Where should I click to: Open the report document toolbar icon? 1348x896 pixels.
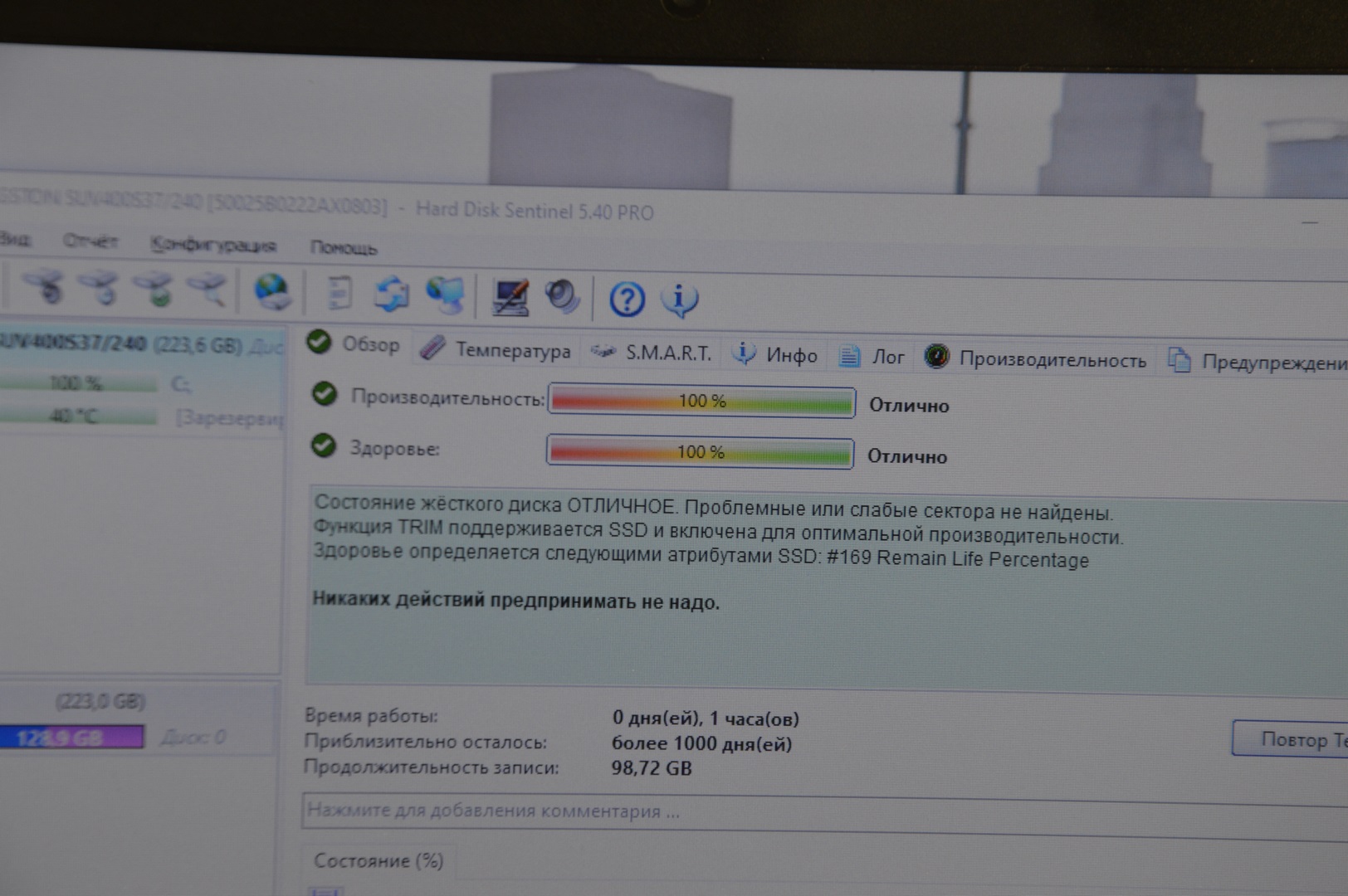339,294
